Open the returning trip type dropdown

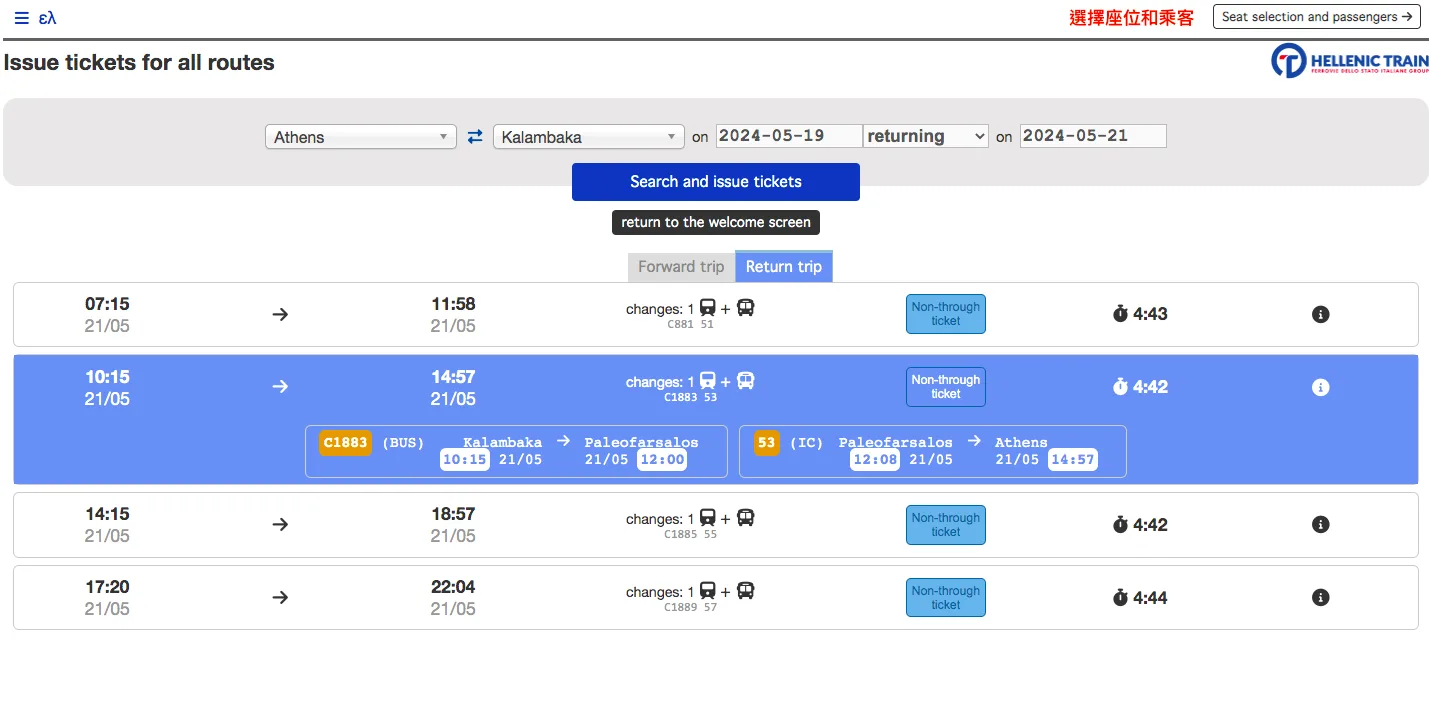[925, 136]
